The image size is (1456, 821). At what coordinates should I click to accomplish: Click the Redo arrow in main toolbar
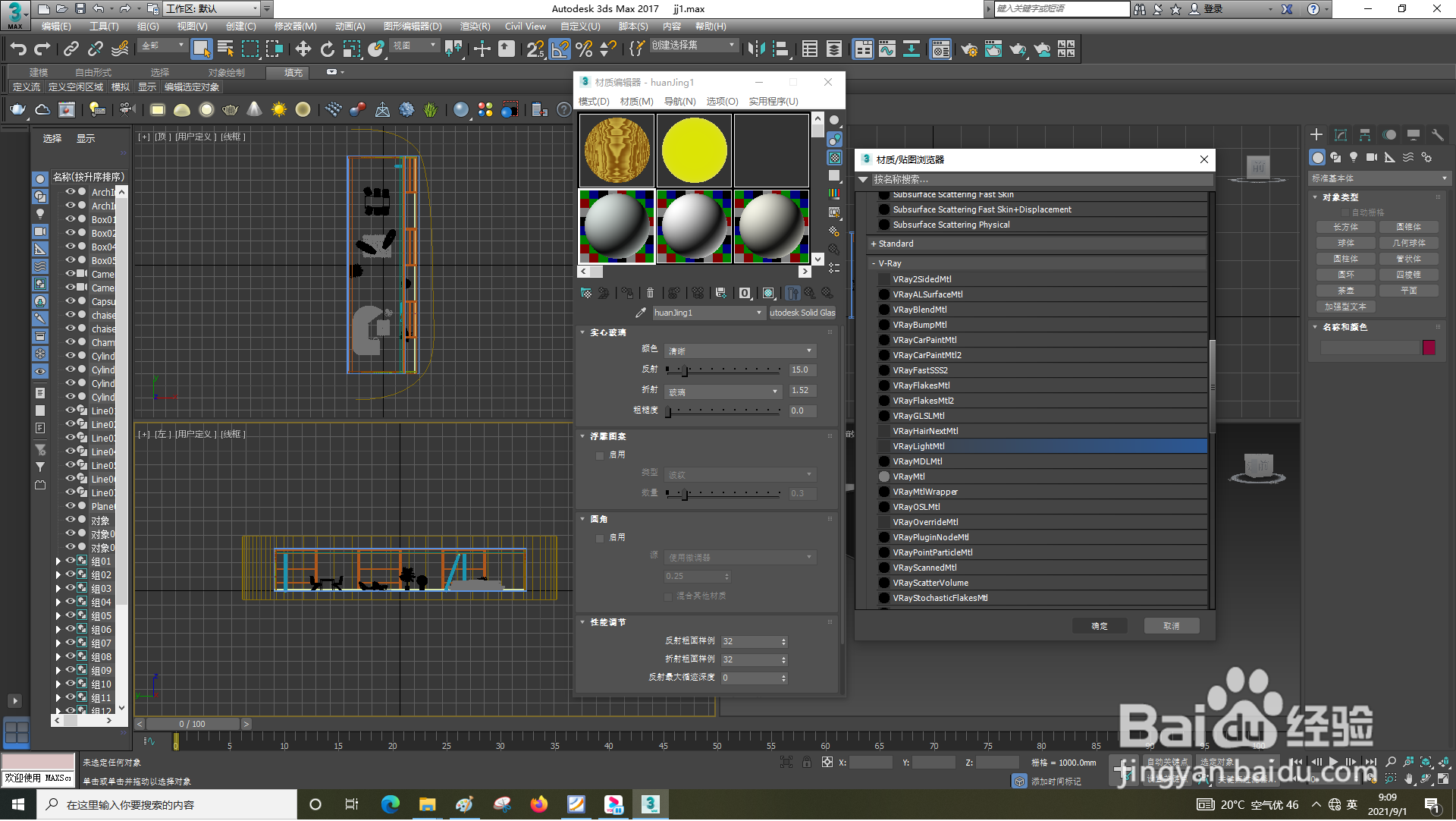point(42,49)
